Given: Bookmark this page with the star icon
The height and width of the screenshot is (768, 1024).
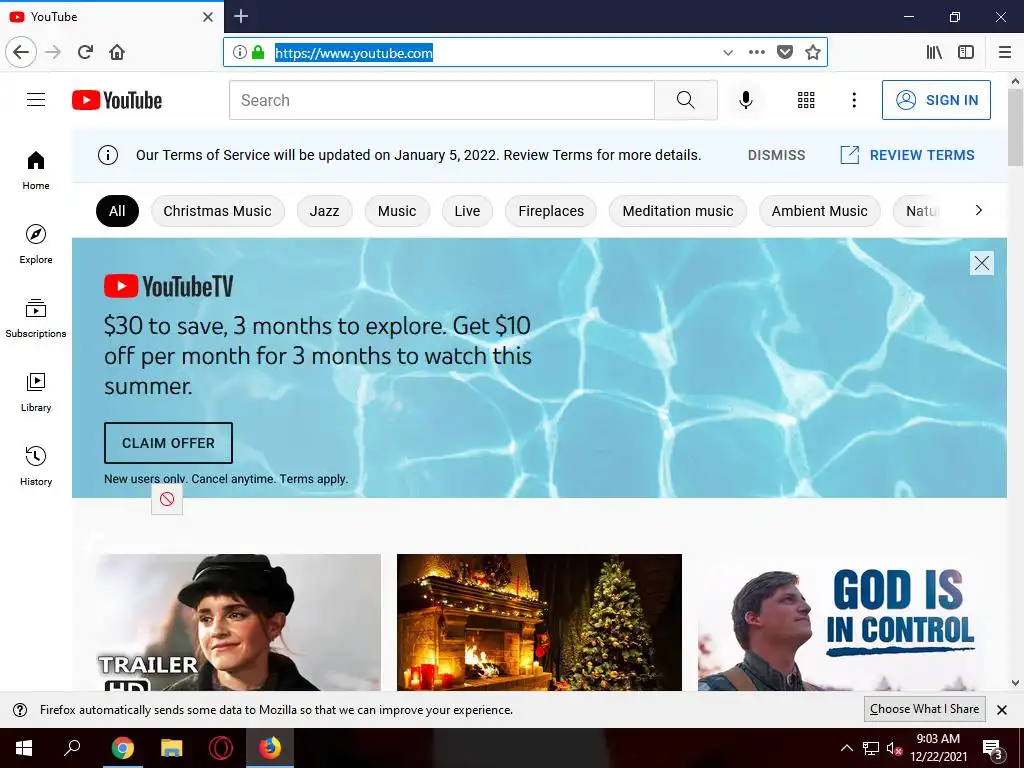Looking at the screenshot, I should 812,52.
